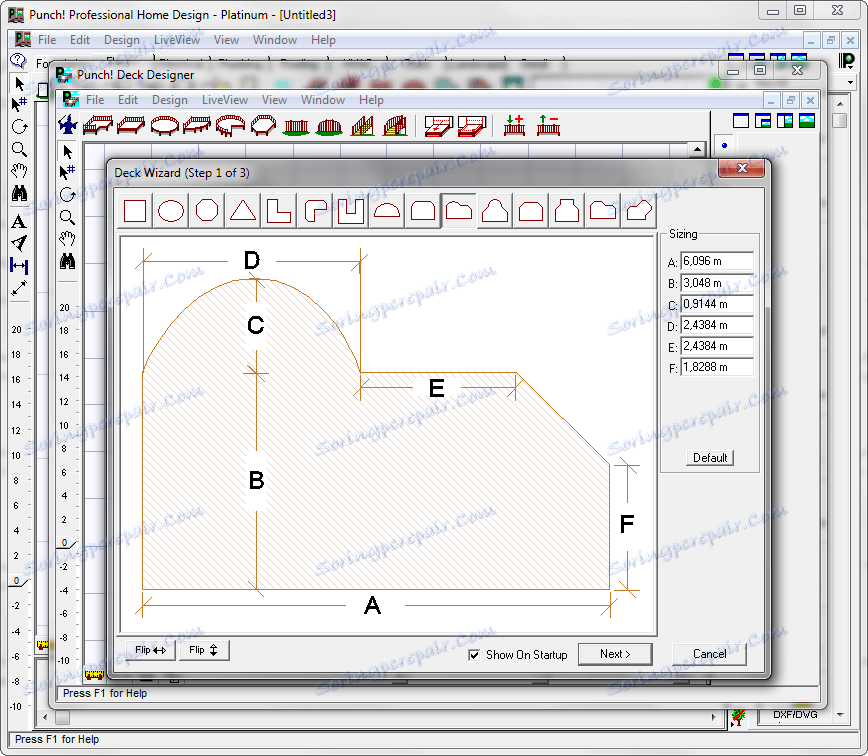868x756 pixels.
Task: Pick the semicircle deck shape
Action: (387, 211)
